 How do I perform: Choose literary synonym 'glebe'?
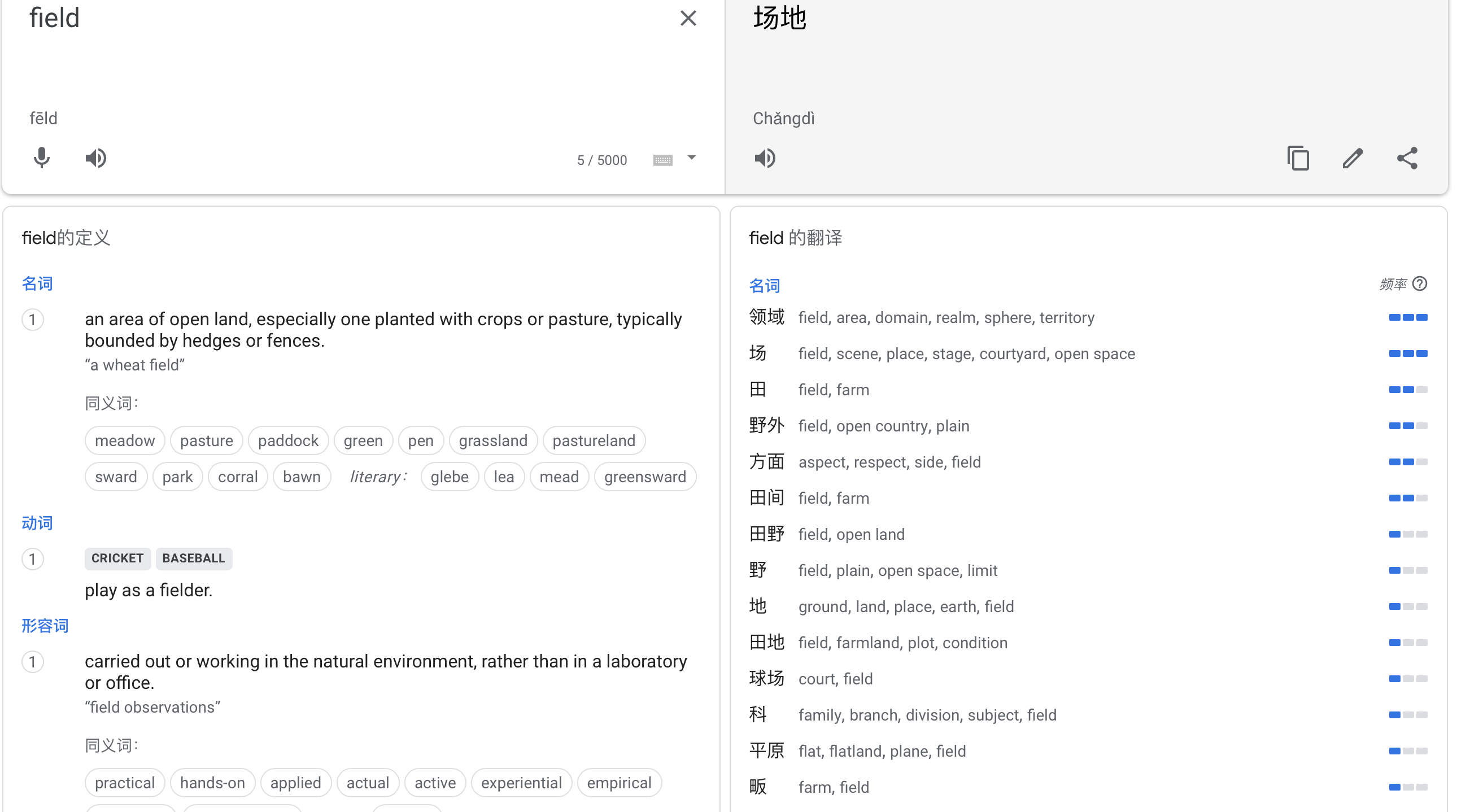click(449, 477)
